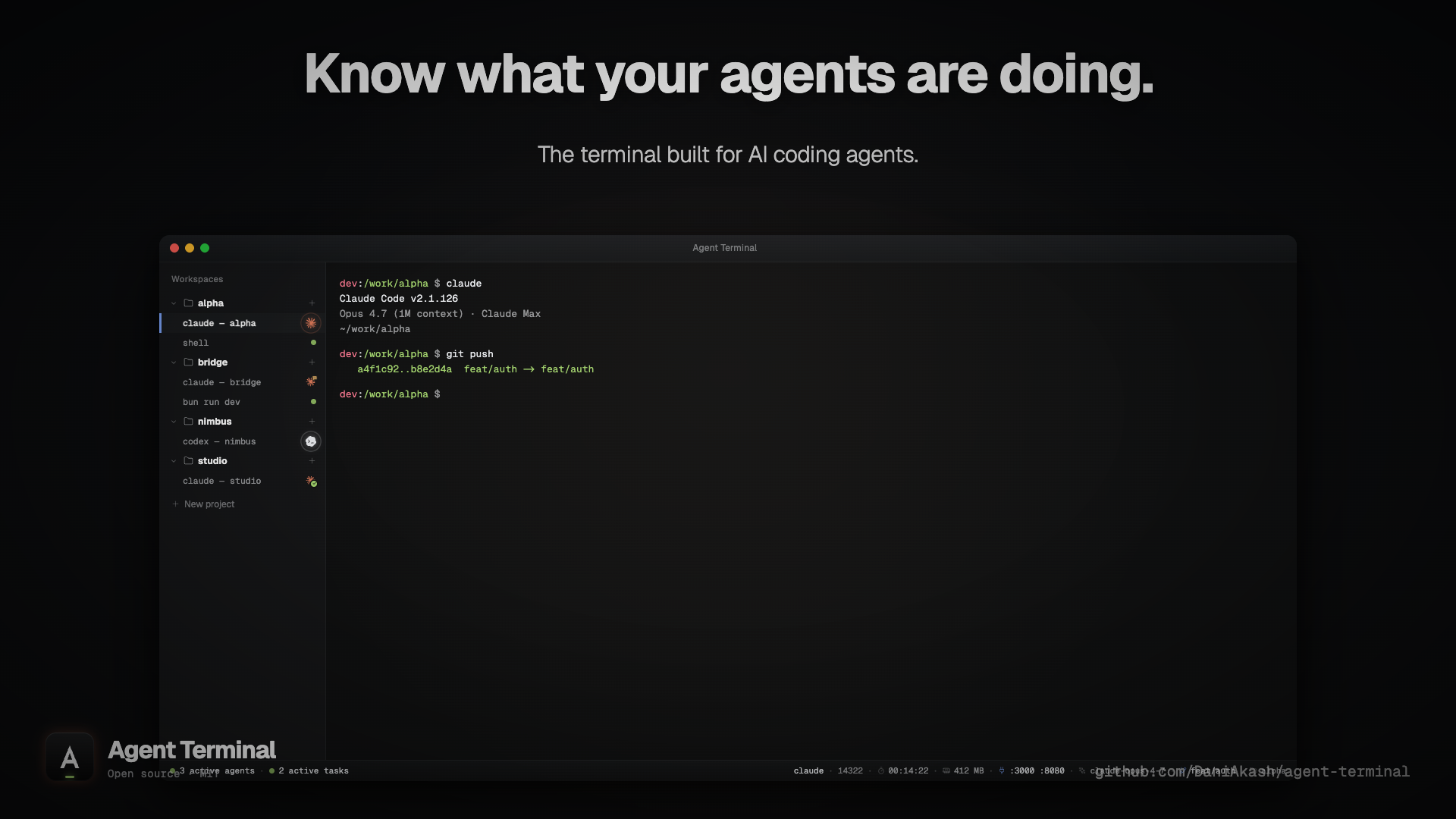Click the green dot before 2 active tasks
The image size is (1456, 819).
[271, 770]
